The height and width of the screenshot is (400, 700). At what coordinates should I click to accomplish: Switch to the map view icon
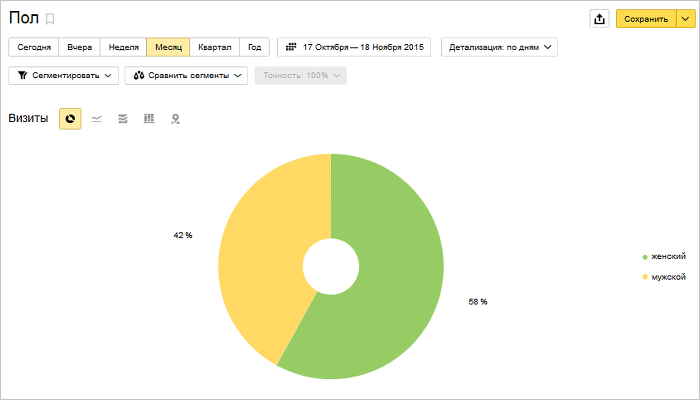(x=175, y=119)
